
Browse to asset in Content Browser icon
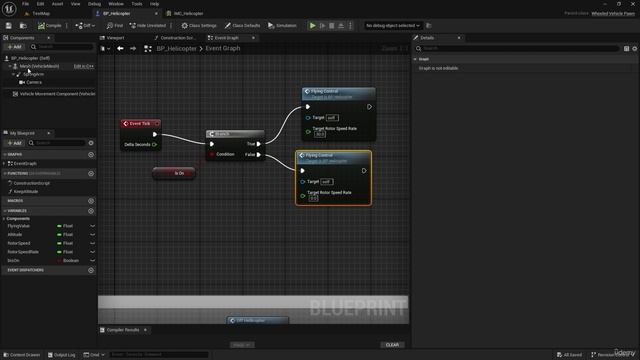pos(23,25)
